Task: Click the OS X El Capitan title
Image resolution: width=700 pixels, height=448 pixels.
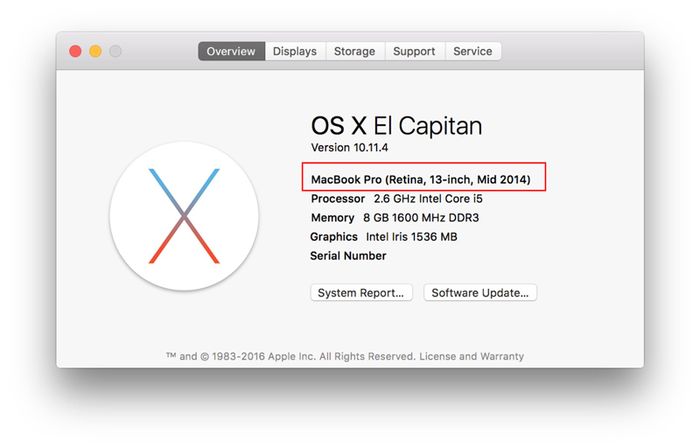Action: (396, 126)
